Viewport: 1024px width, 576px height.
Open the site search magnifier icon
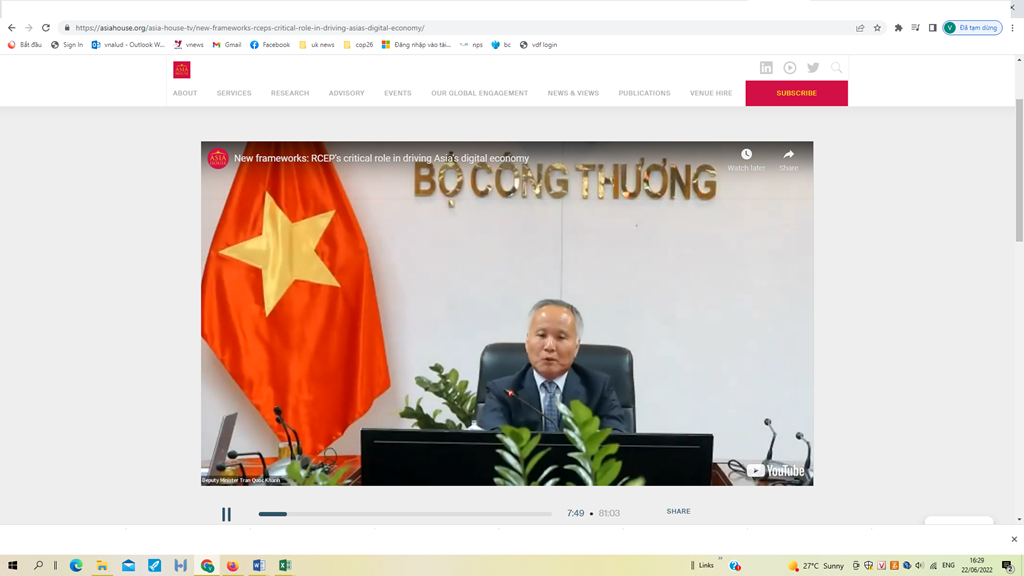837,68
